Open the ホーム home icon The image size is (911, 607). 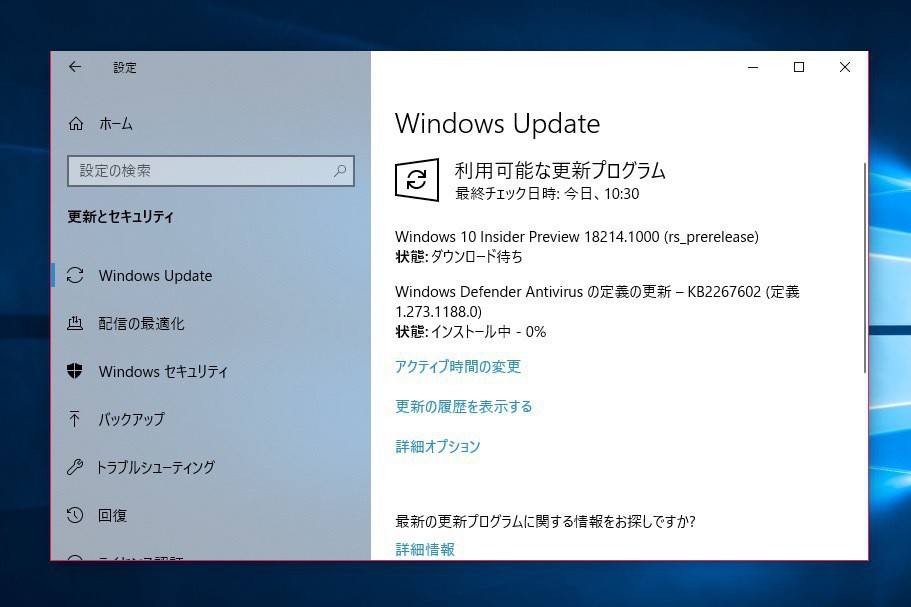coord(76,124)
